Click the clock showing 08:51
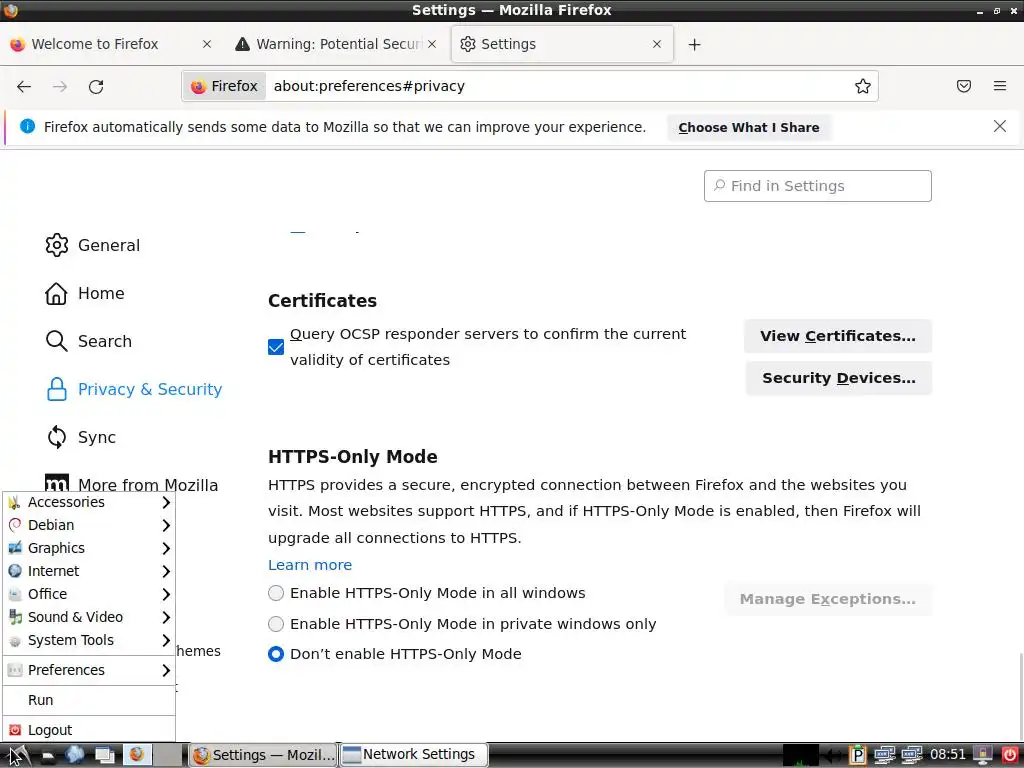 (948, 755)
